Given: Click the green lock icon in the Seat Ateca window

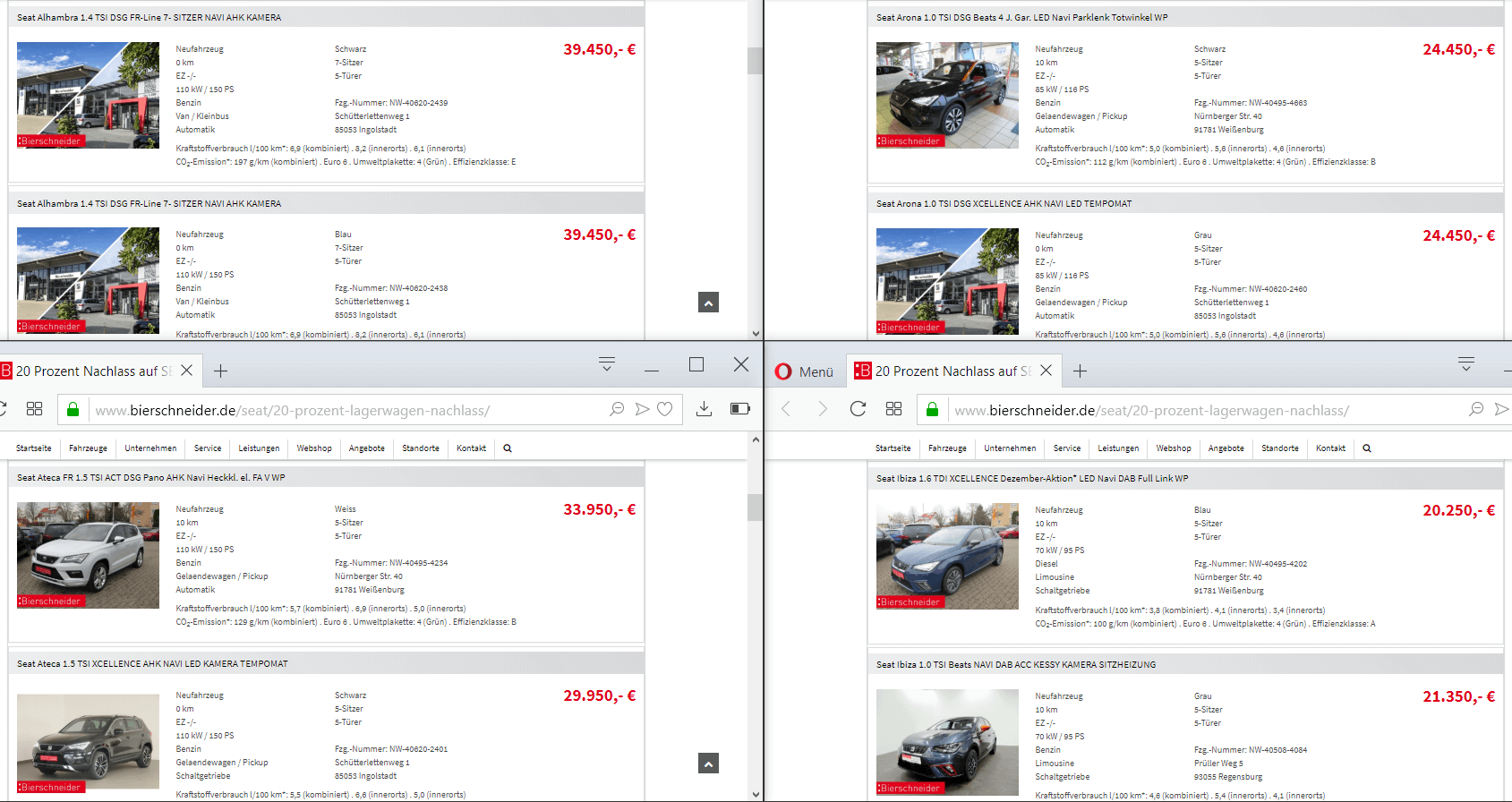Looking at the screenshot, I should coord(73,410).
